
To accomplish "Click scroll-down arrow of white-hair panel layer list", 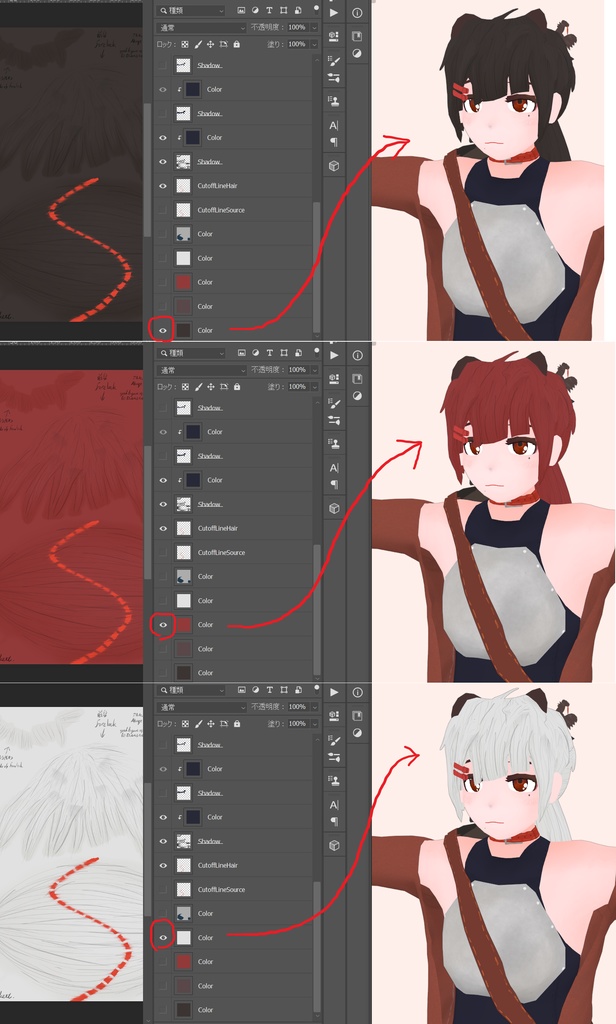I will (x=317, y=1018).
